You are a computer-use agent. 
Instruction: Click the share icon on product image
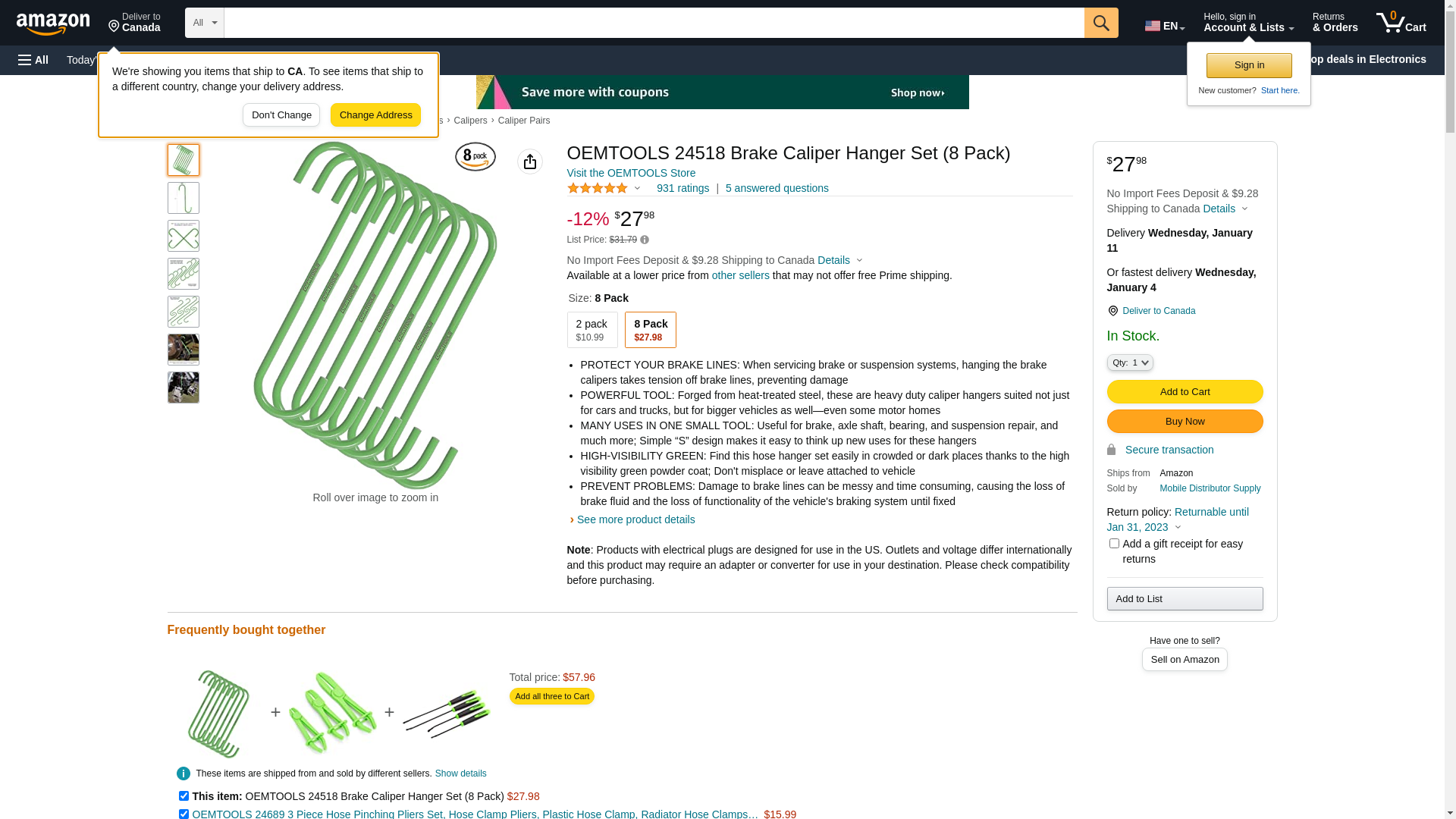530,162
